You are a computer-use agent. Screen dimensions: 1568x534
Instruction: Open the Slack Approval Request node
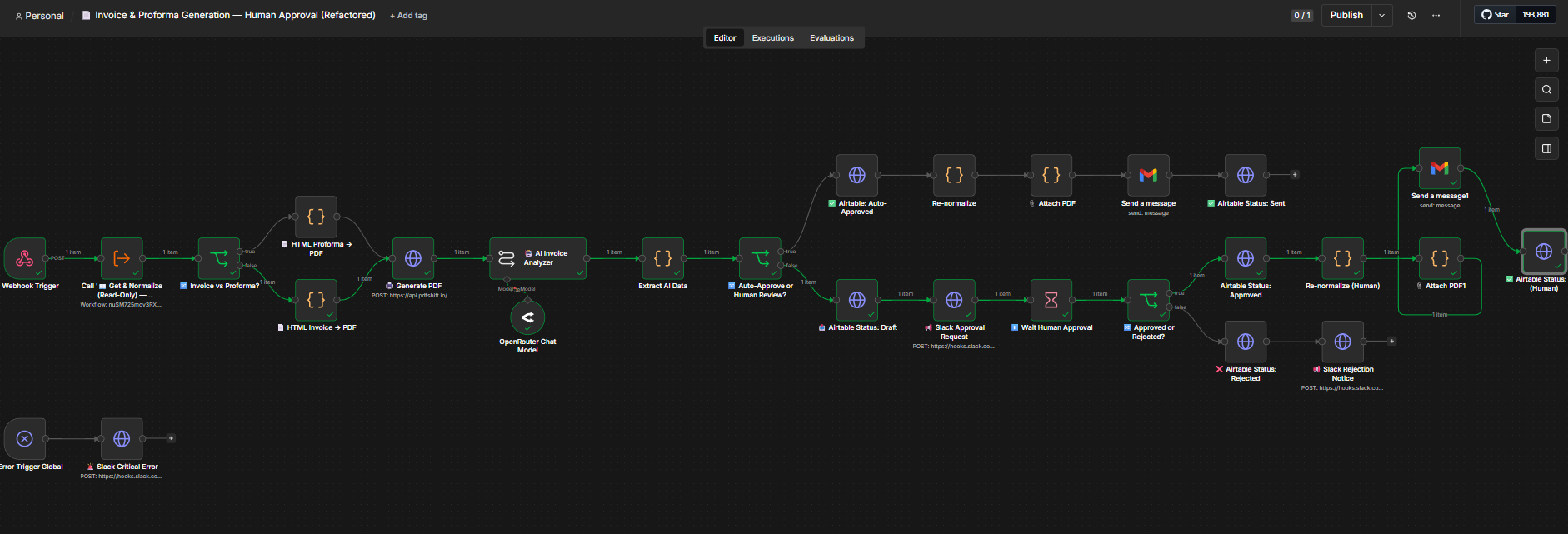coord(954,300)
